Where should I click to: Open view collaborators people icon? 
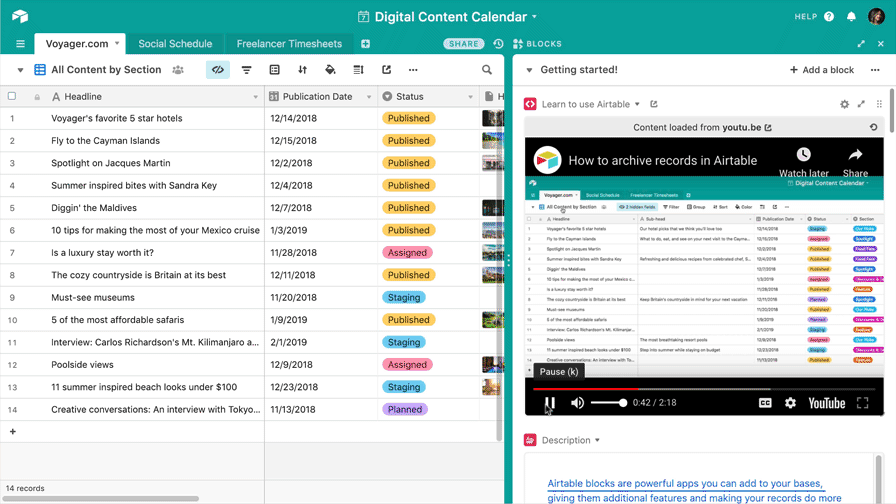point(178,70)
